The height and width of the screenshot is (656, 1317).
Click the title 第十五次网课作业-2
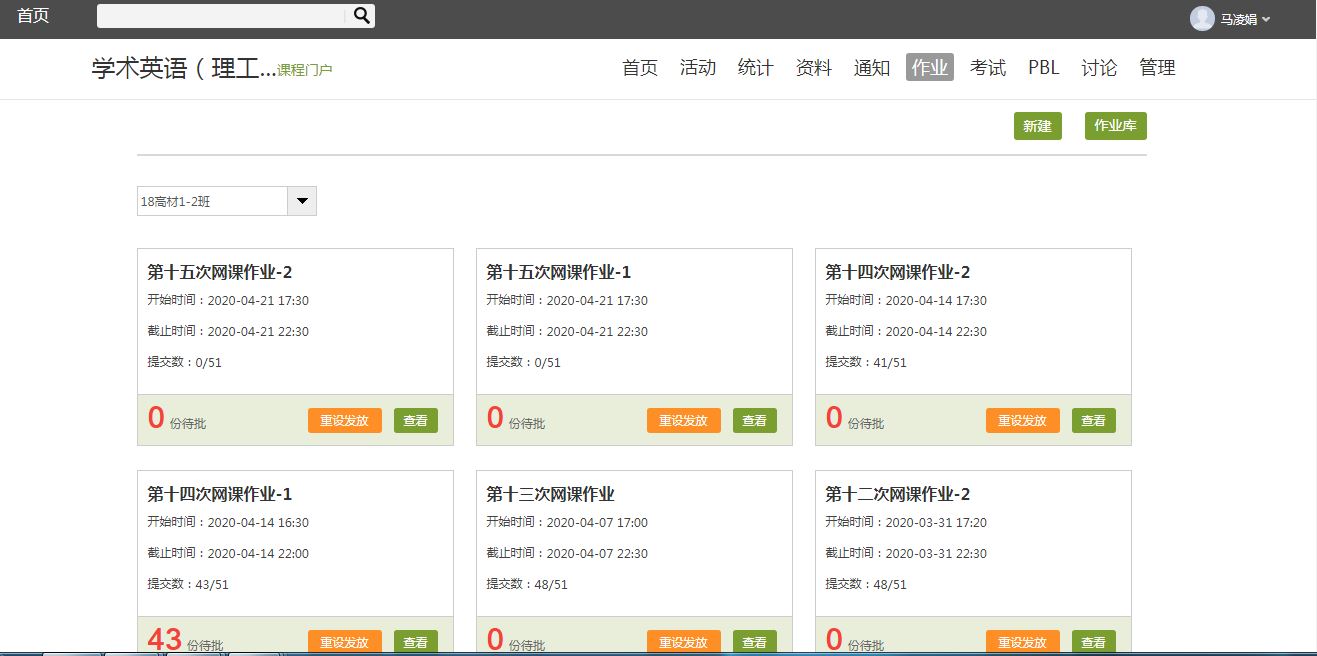point(220,272)
